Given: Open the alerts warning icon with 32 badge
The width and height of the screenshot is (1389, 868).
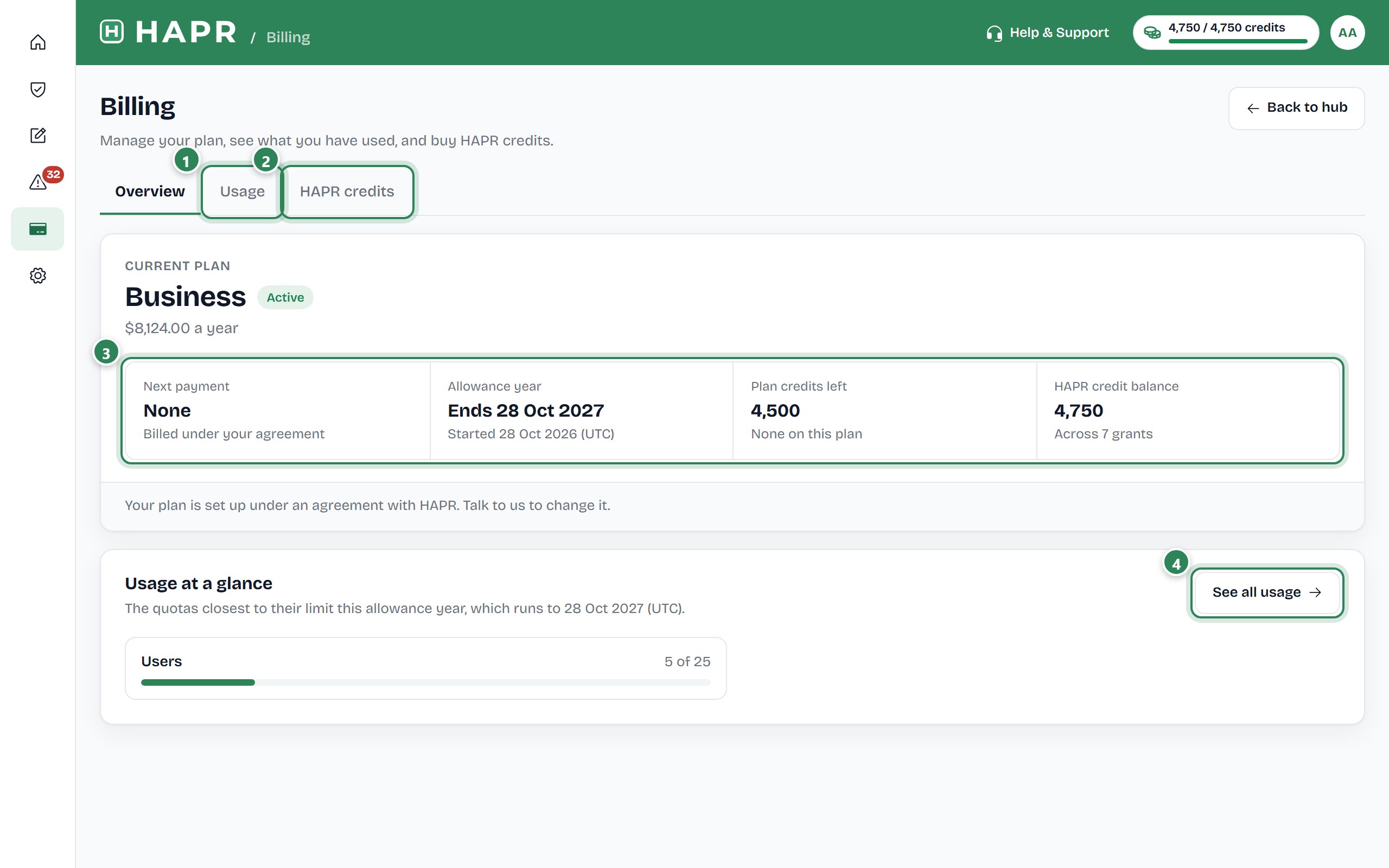Looking at the screenshot, I should [x=38, y=182].
